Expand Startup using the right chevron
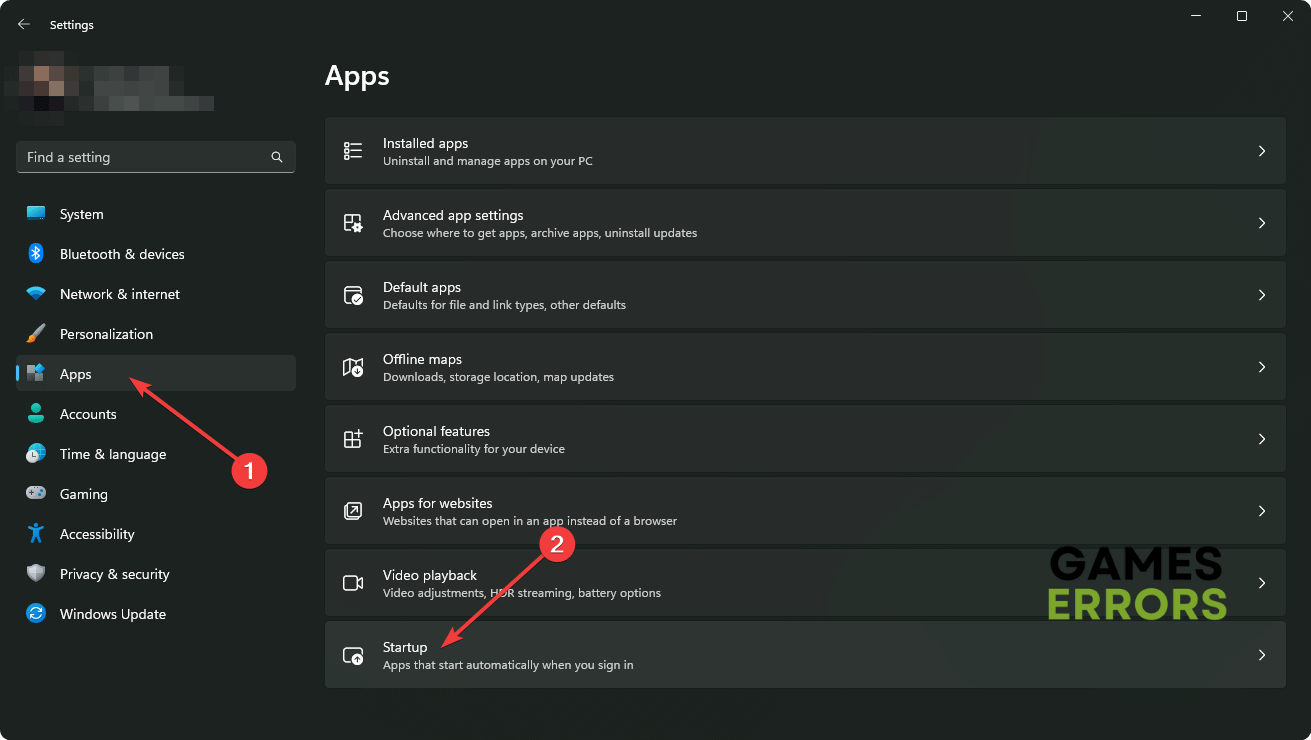Screen dimensions: 1311x740 tap(1262, 655)
